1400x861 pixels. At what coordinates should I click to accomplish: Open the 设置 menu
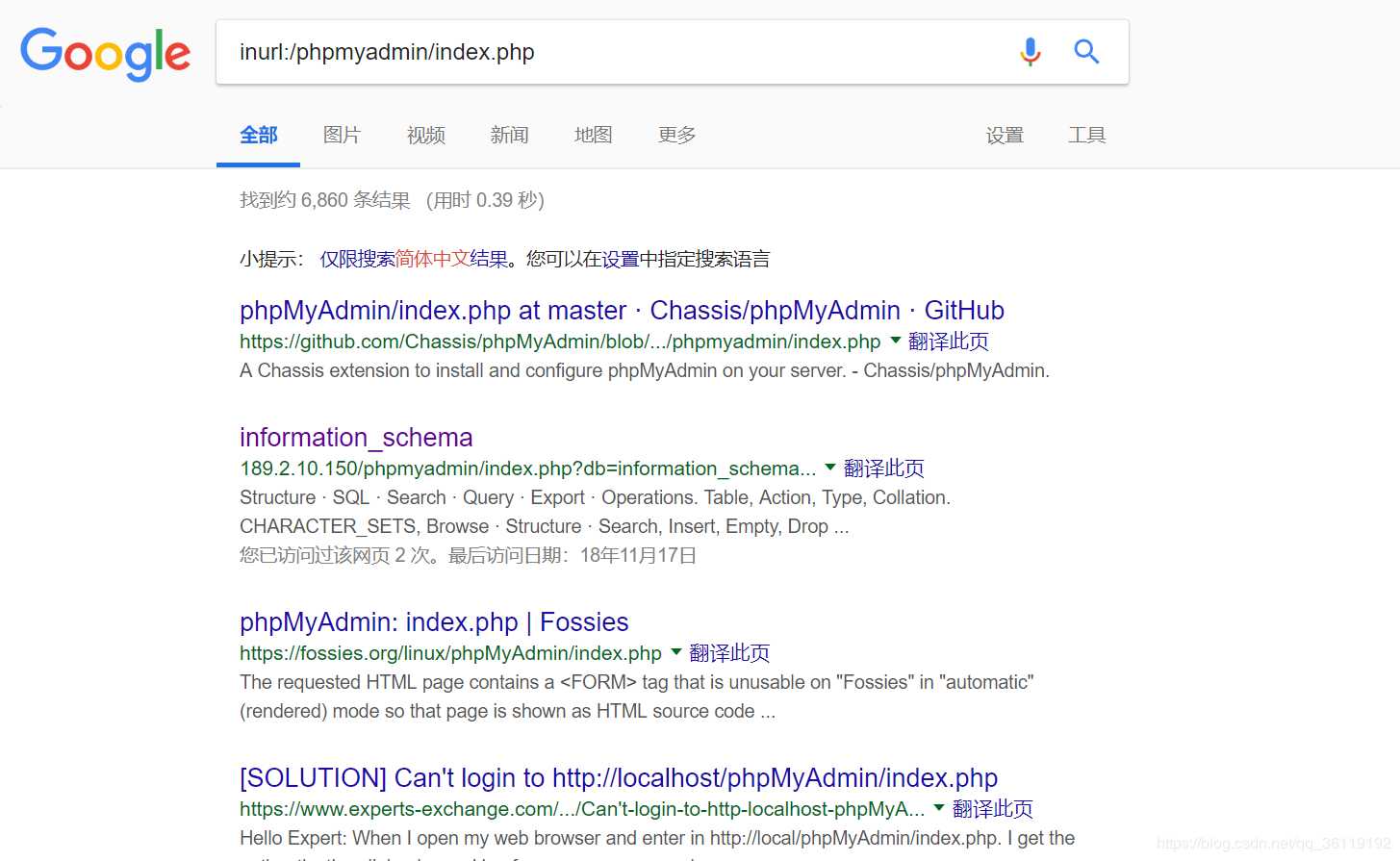[1005, 136]
